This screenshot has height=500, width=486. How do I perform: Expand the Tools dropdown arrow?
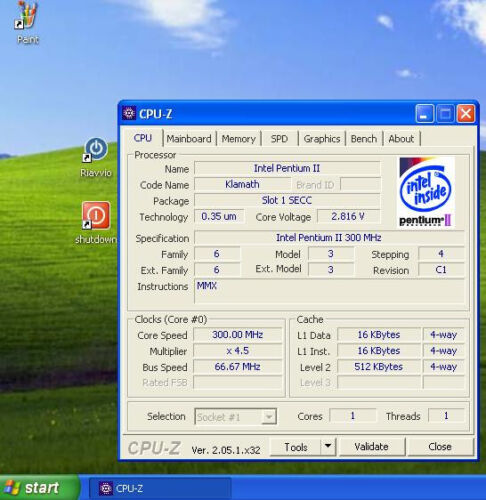point(328,447)
